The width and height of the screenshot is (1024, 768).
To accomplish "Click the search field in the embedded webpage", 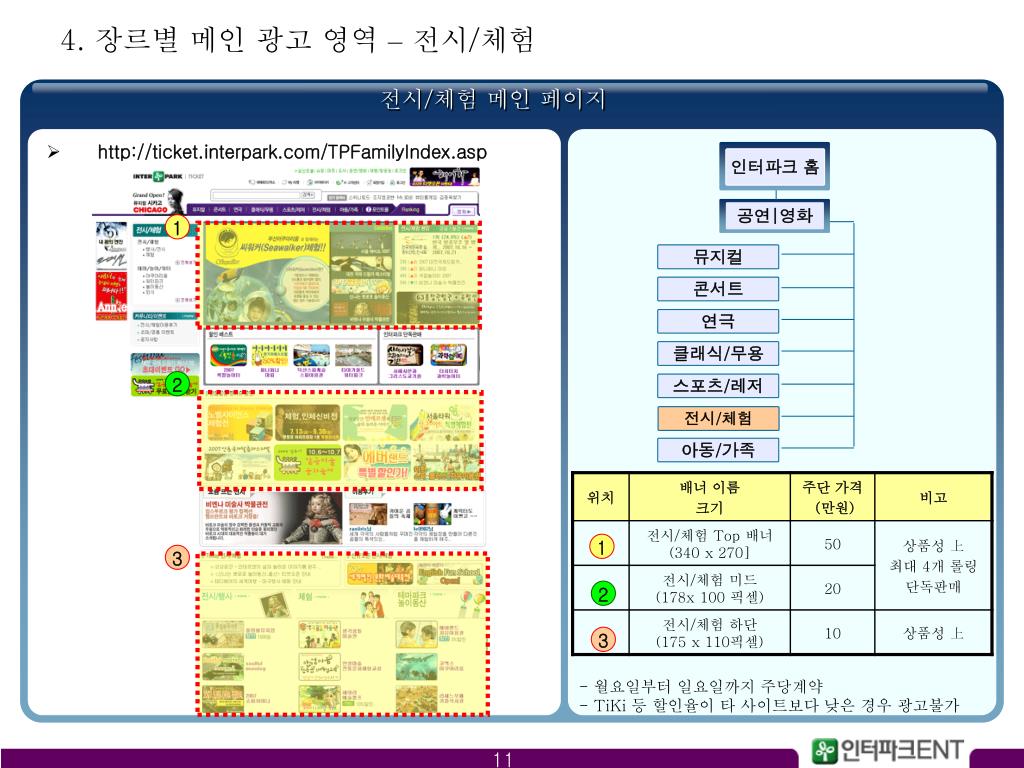I will (x=255, y=195).
